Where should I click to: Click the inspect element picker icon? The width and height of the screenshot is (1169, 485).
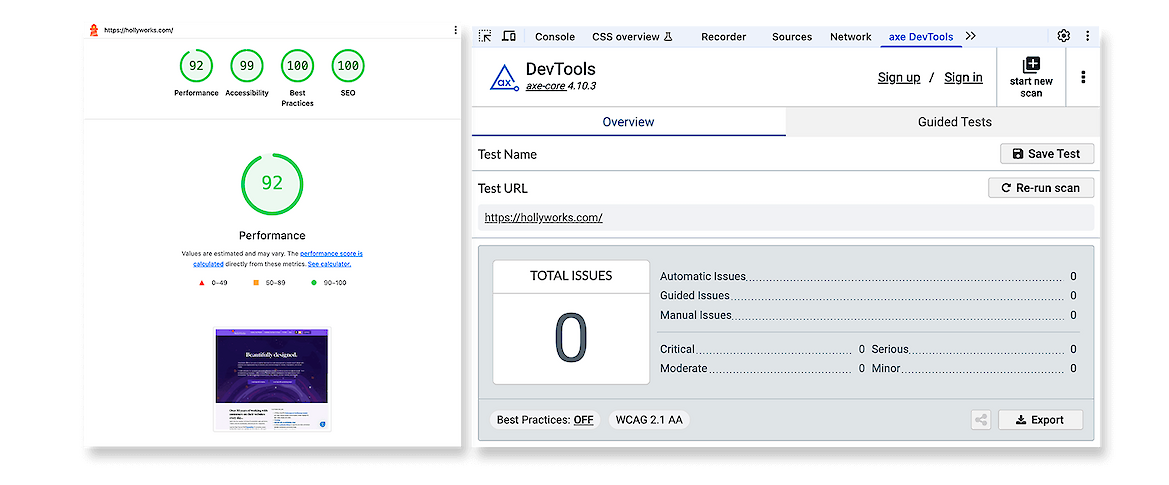[x=485, y=36]
